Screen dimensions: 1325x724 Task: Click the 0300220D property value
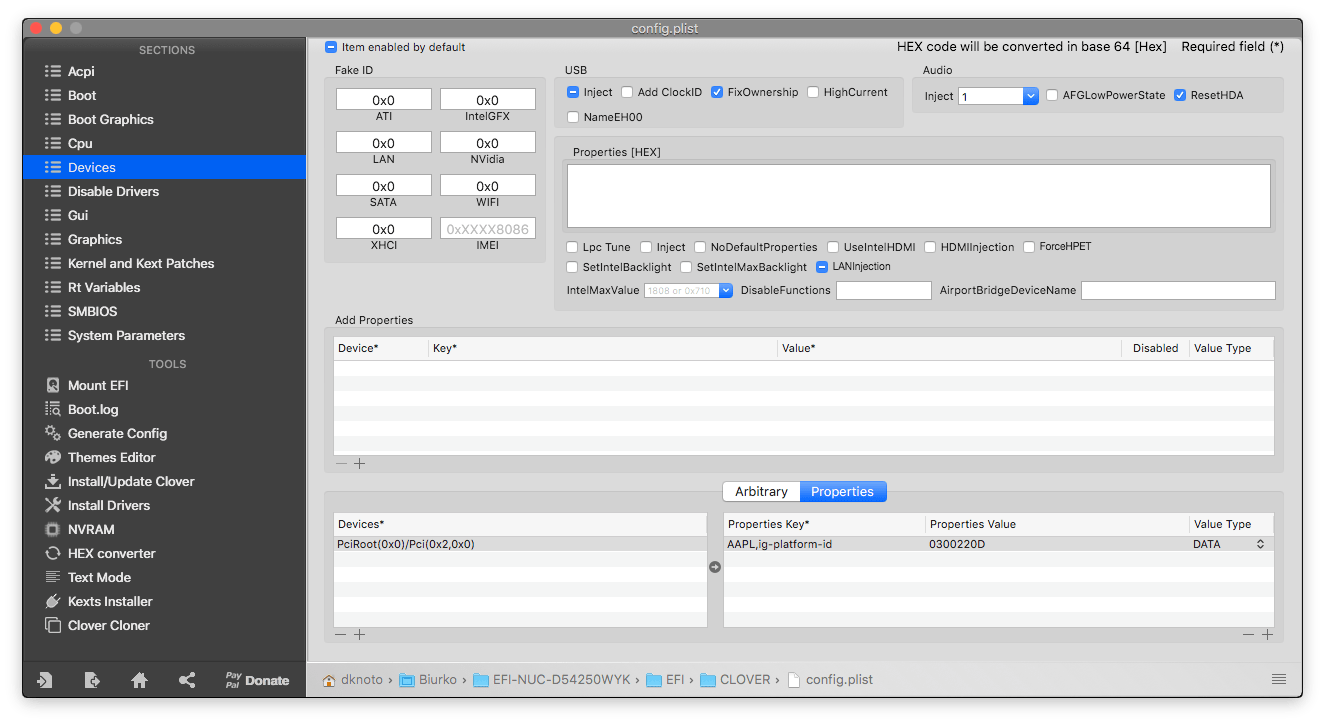(957, 544)
